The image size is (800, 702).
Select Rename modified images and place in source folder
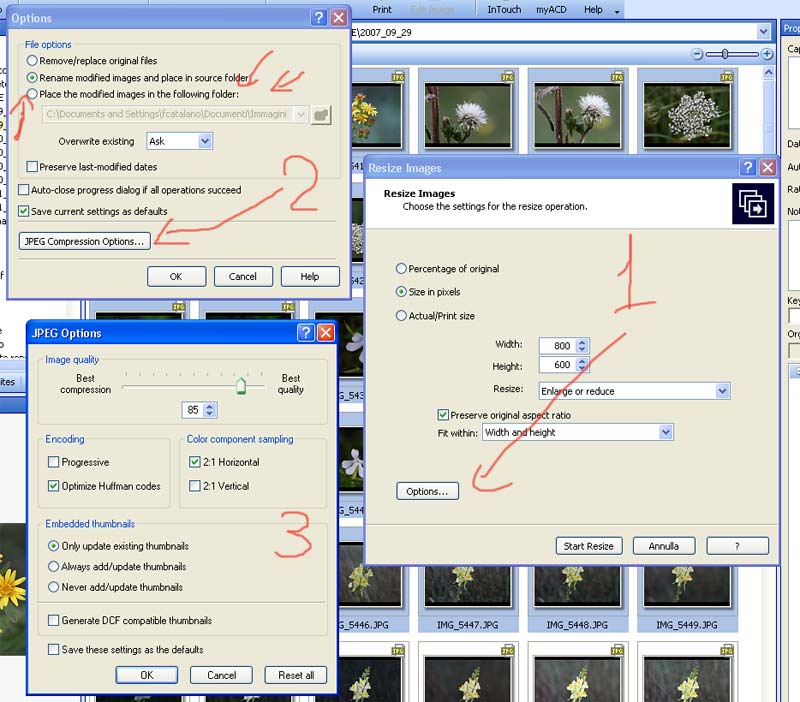(32, 78)
